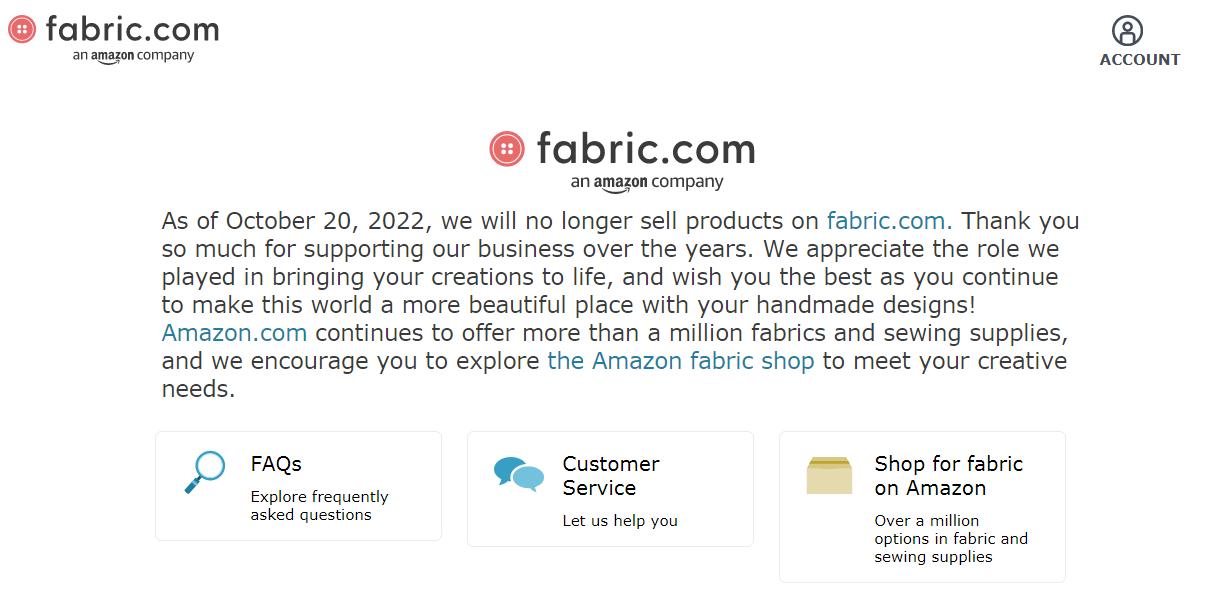1216x611 pixels.
Task: Open the Shop for fabric on Amazon heading
Action: [x=948, y=476]
